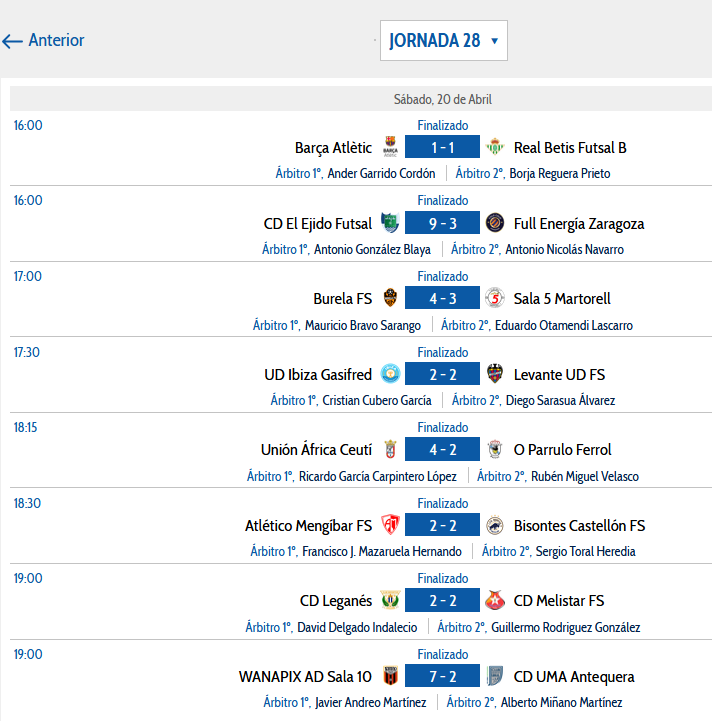
Task: Click the CD El Ejido Futsal crest
Action: [390, 223]
